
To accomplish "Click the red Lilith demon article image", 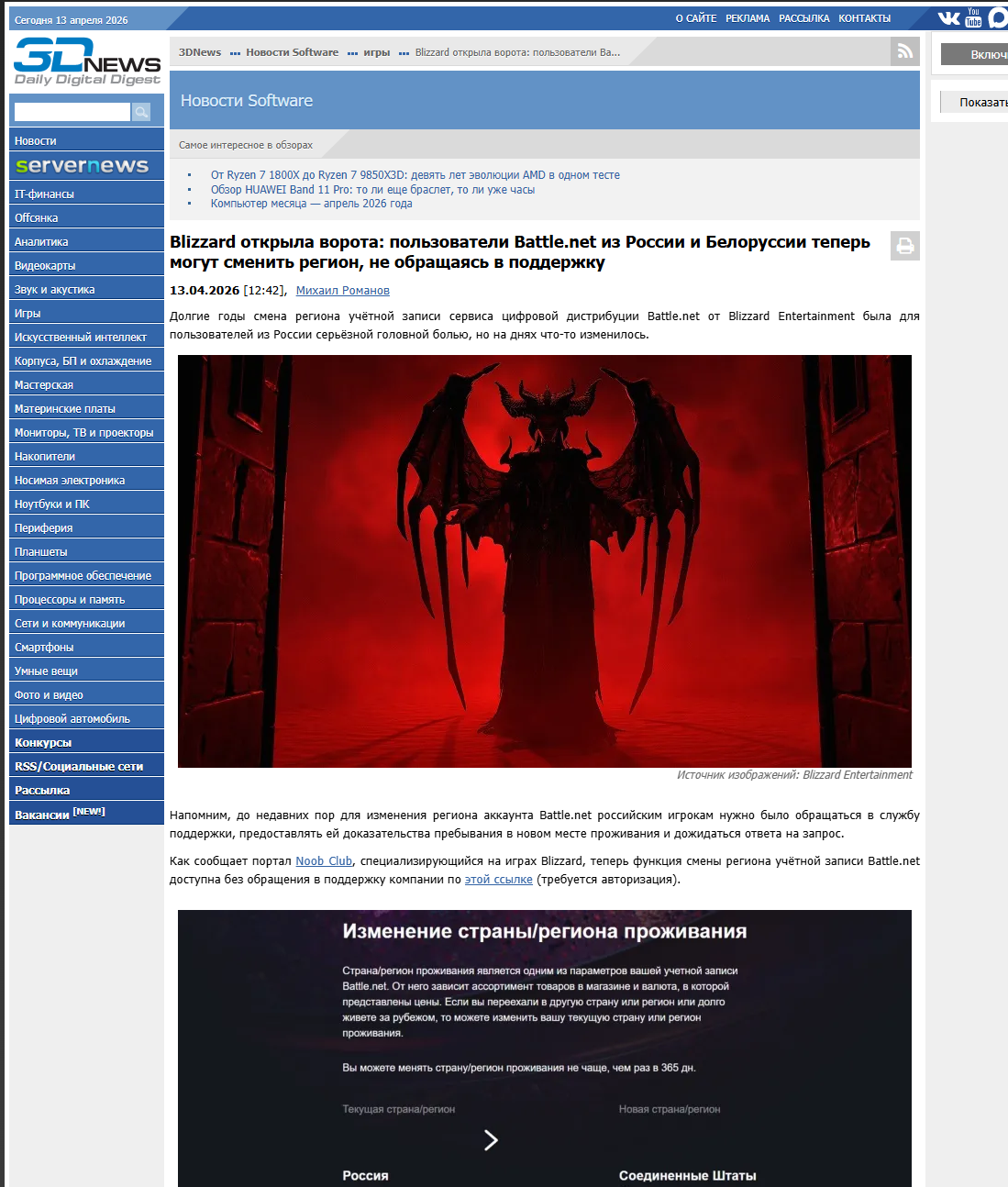I will tap(545, 560).
